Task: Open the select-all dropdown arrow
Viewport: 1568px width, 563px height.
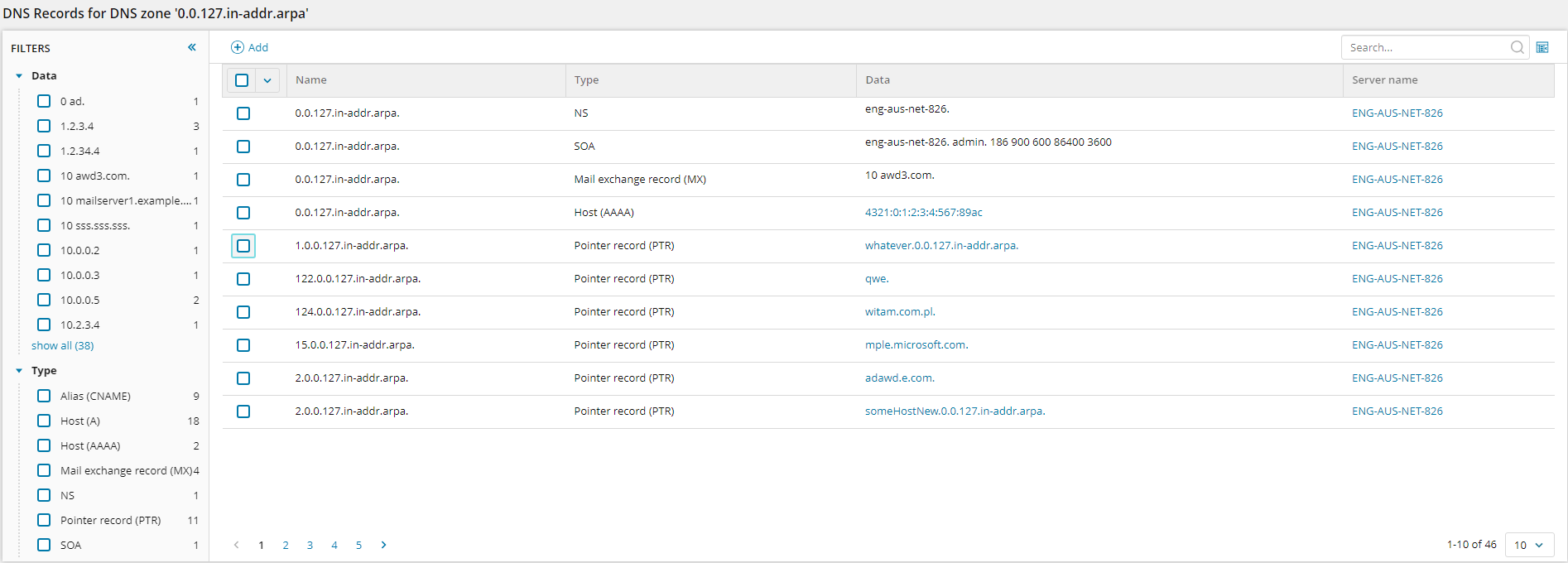Action: 267,80
